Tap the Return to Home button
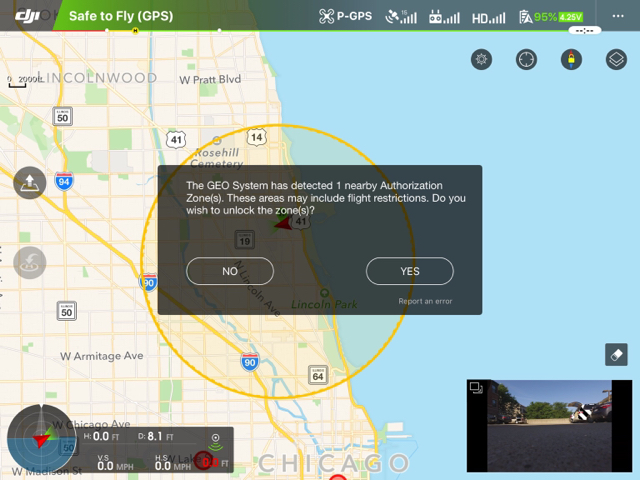The image size is (640, 480). [30, 263]
